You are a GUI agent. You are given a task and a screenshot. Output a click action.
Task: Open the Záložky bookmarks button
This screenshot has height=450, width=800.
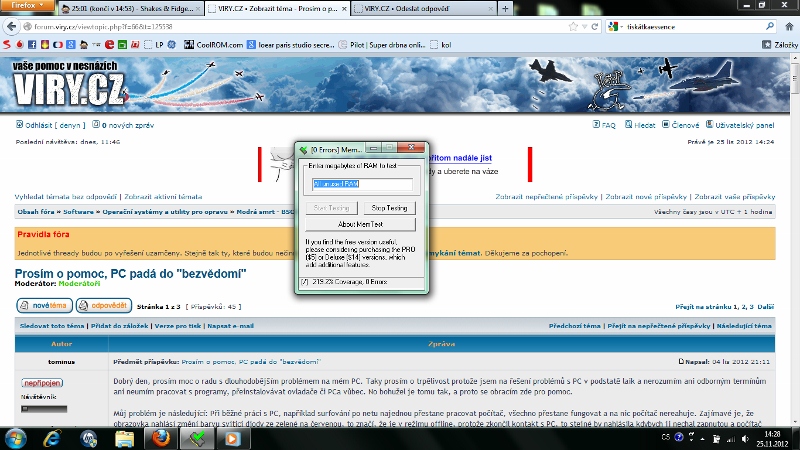780,45
